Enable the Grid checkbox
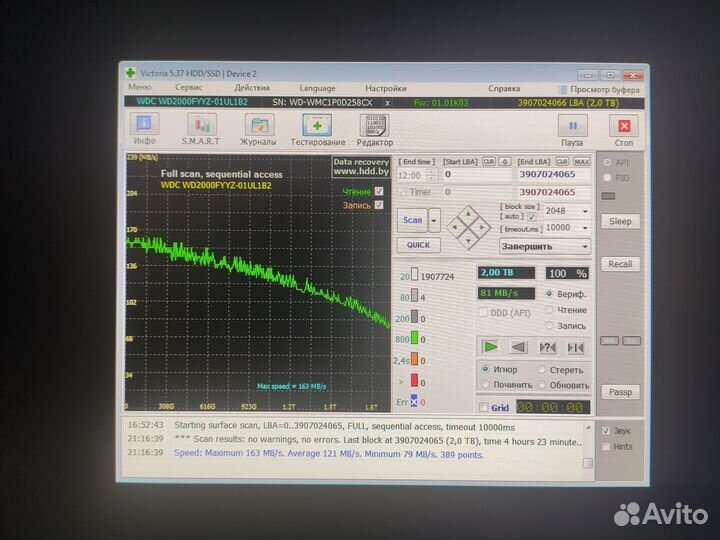The image size is (720, 540). coord(484,407)
